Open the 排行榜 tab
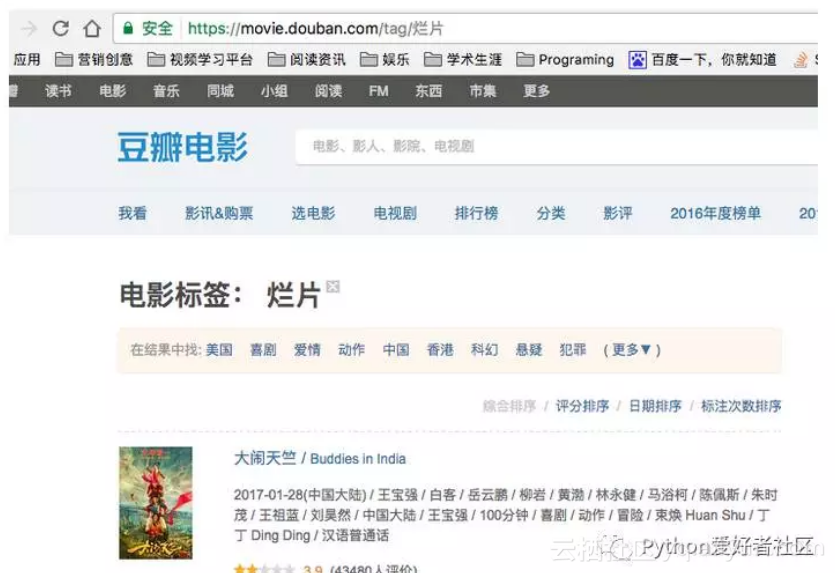The image size is (836, 573). coord(476,213)
